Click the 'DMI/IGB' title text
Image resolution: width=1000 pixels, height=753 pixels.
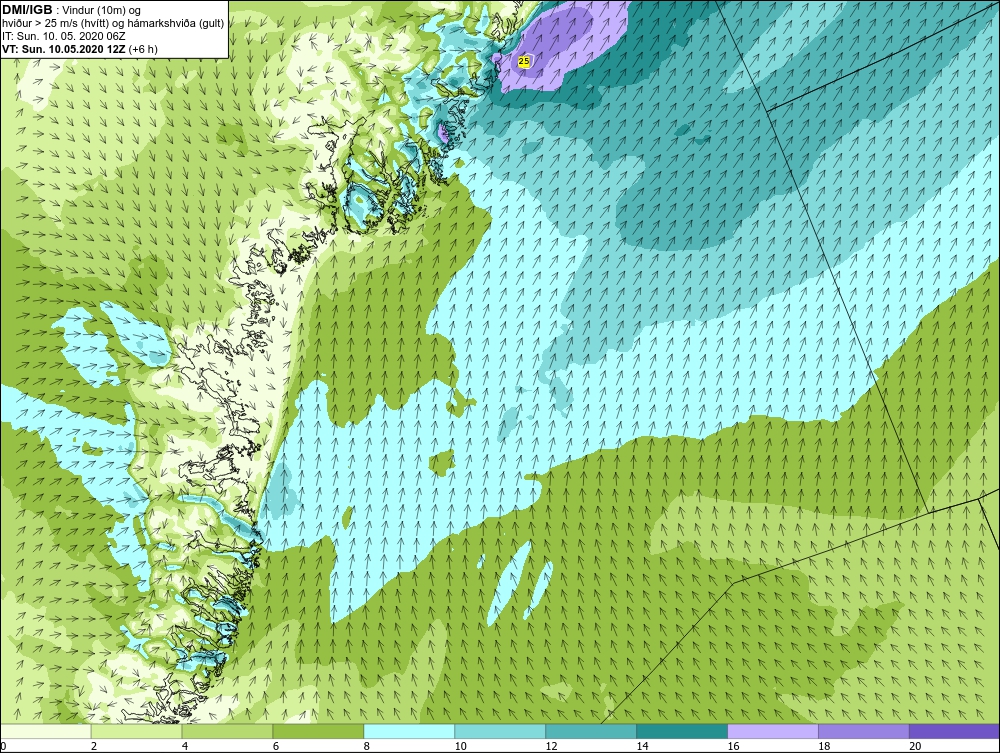27,10
